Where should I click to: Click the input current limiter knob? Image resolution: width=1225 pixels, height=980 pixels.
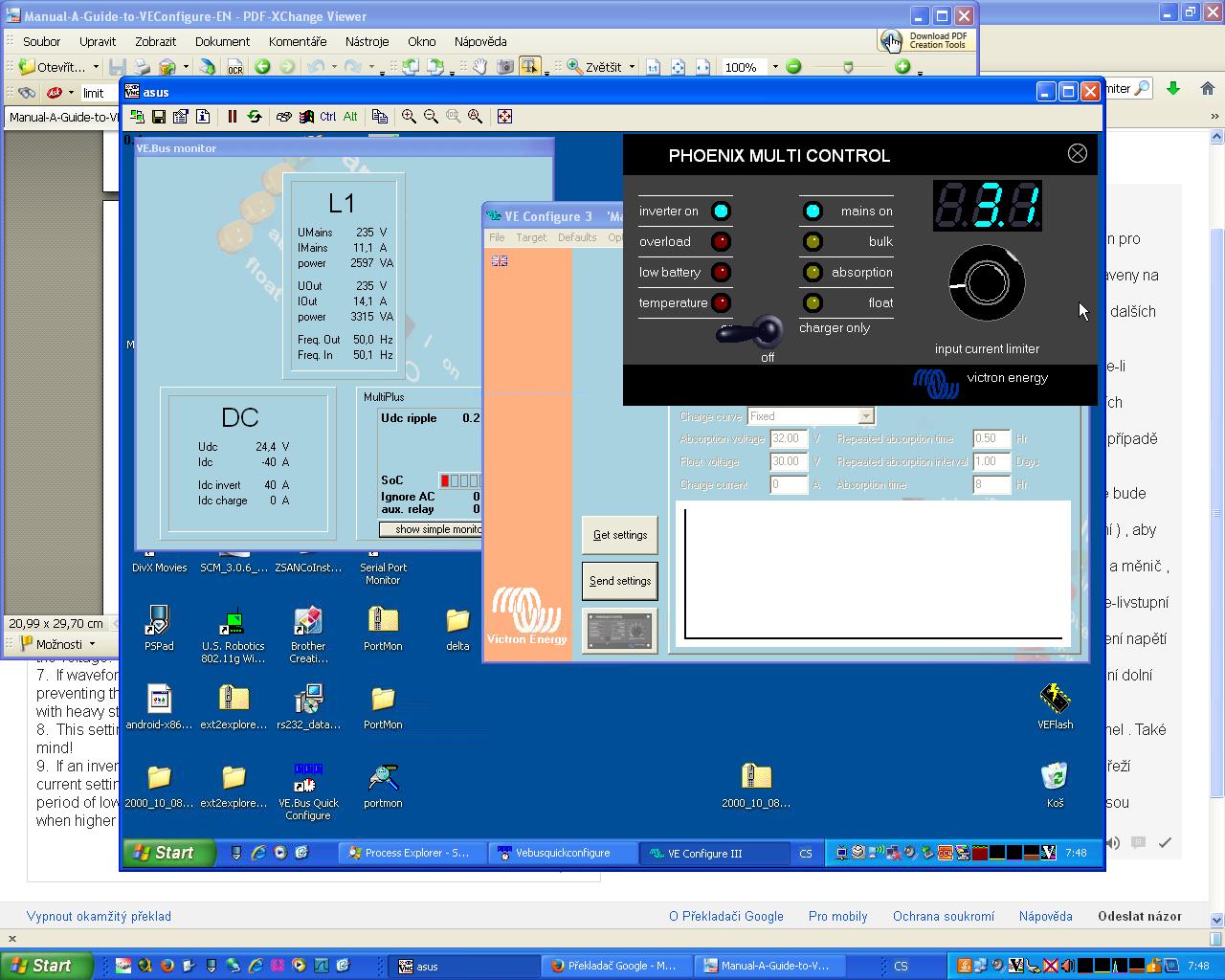[987, 283]
